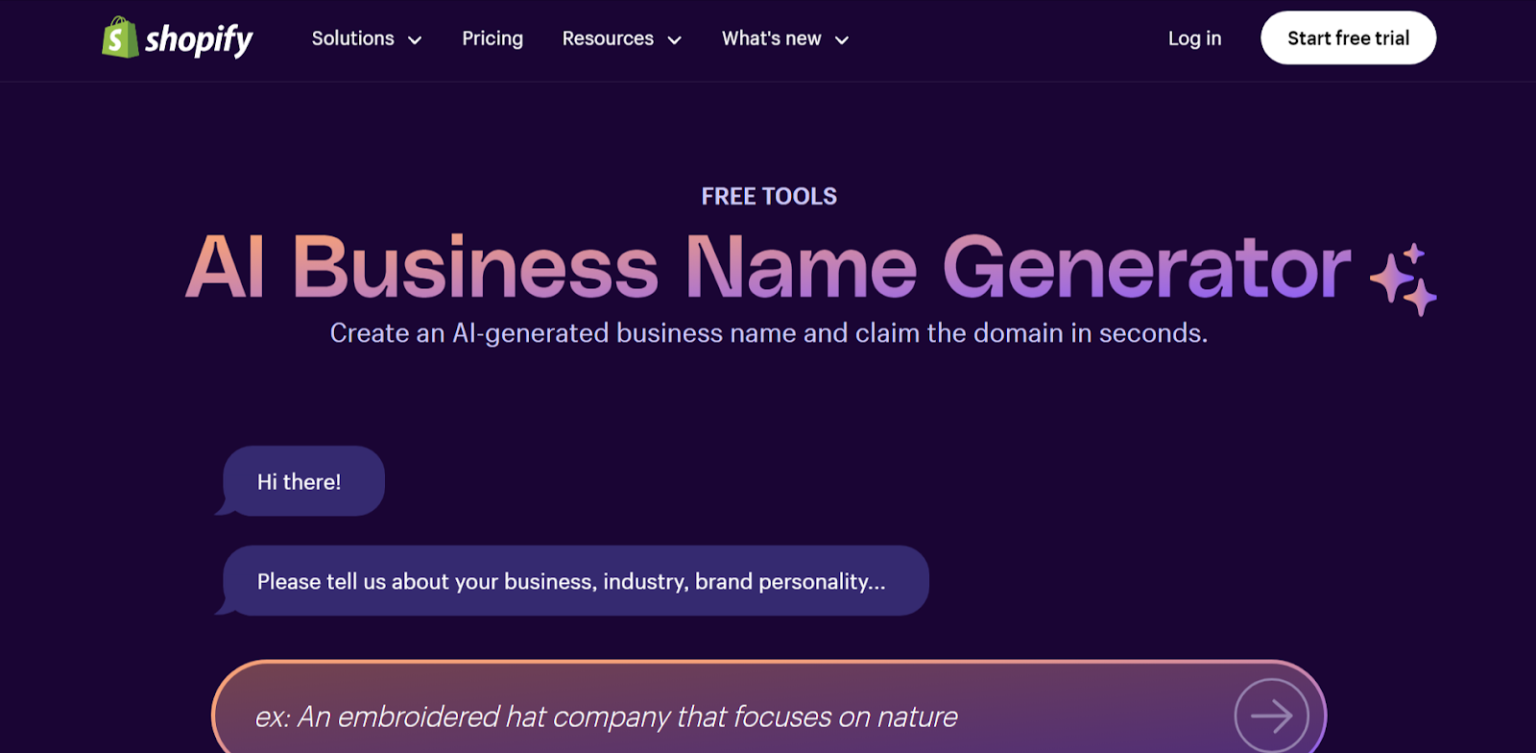This screenshot has height=753, width=1536.
Task: Open the Solutions menu
Action: pos(353,38)
